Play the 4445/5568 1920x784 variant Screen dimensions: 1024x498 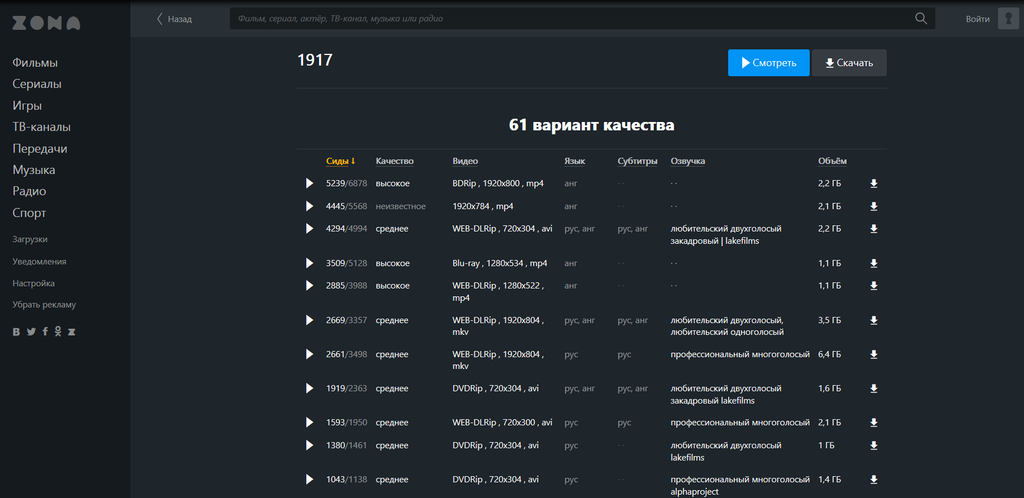(310, 206)
